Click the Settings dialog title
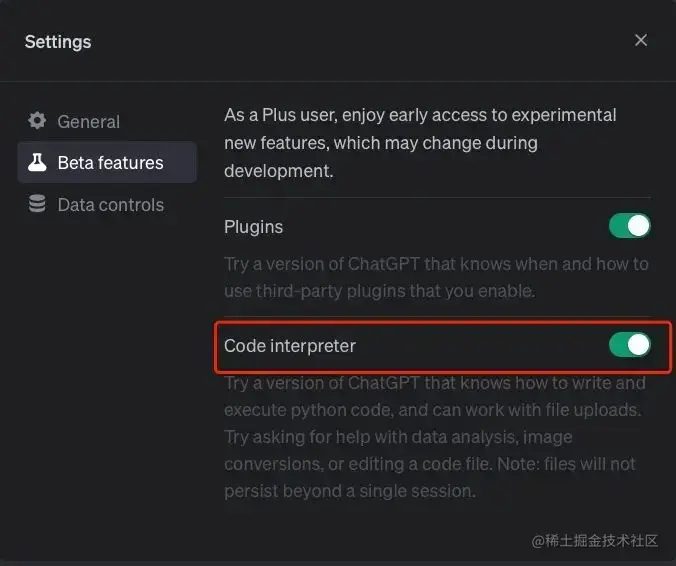The height and width of the screenshot is (566, 676). tap(58, 42)
